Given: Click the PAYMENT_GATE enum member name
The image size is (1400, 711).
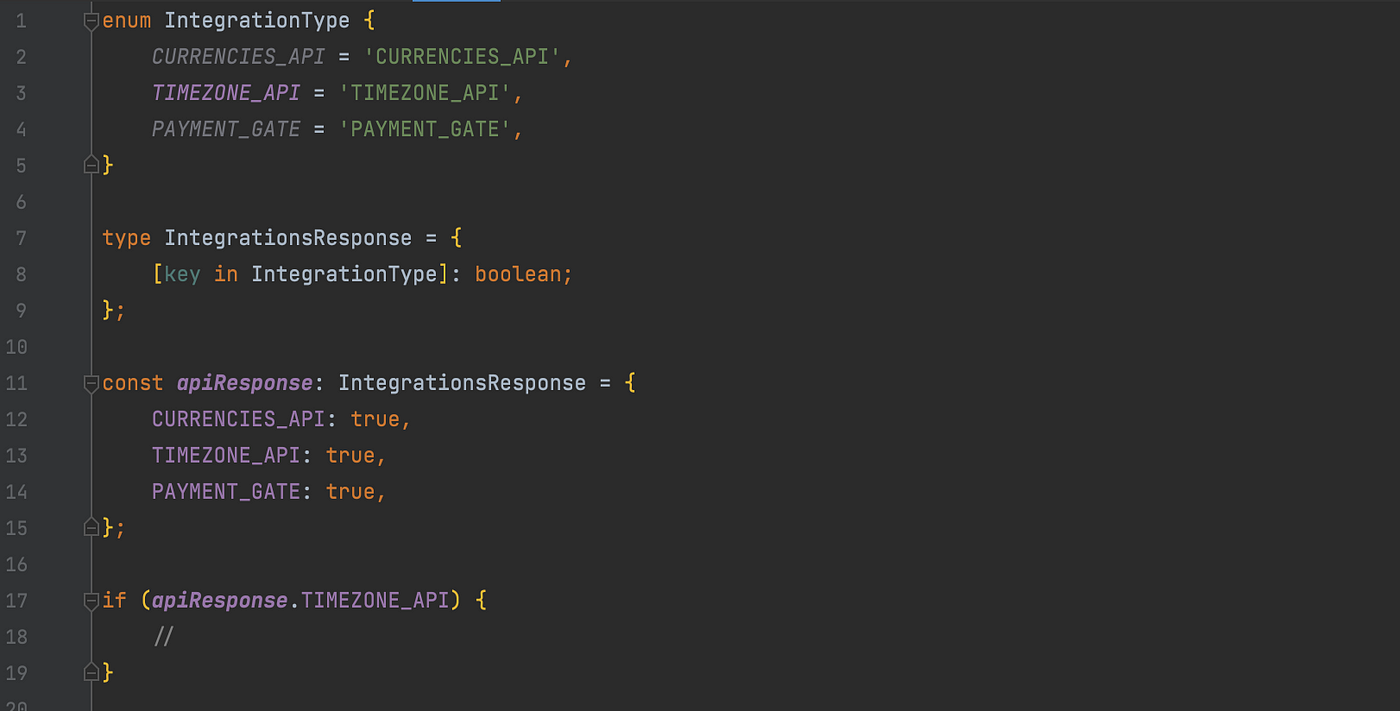Looking at the screenshot, I should point(226,129).
